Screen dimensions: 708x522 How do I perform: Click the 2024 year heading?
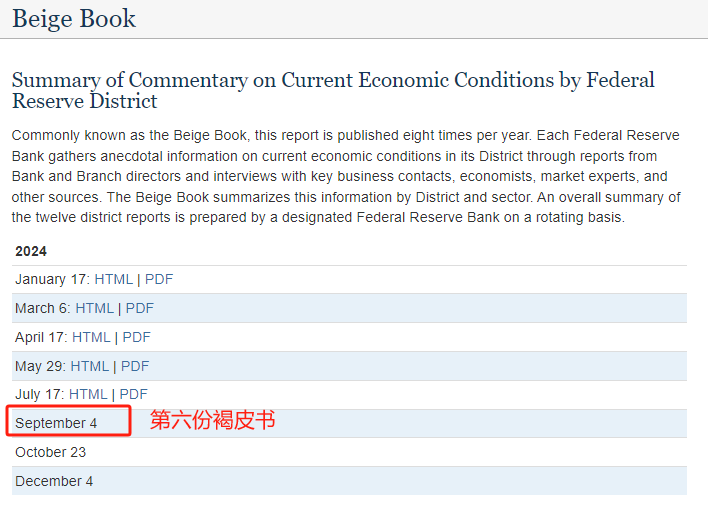click(31, 251)
